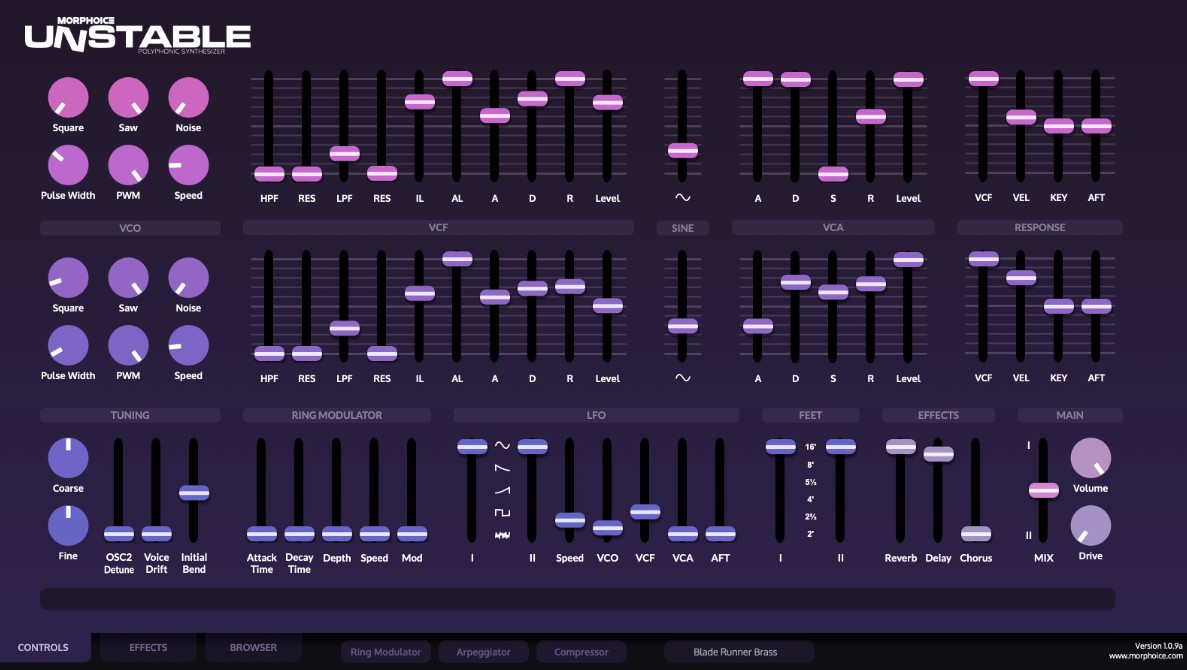
Task: Select the ramp waveform in the LFO shape list
Action: tap(502, 491)
